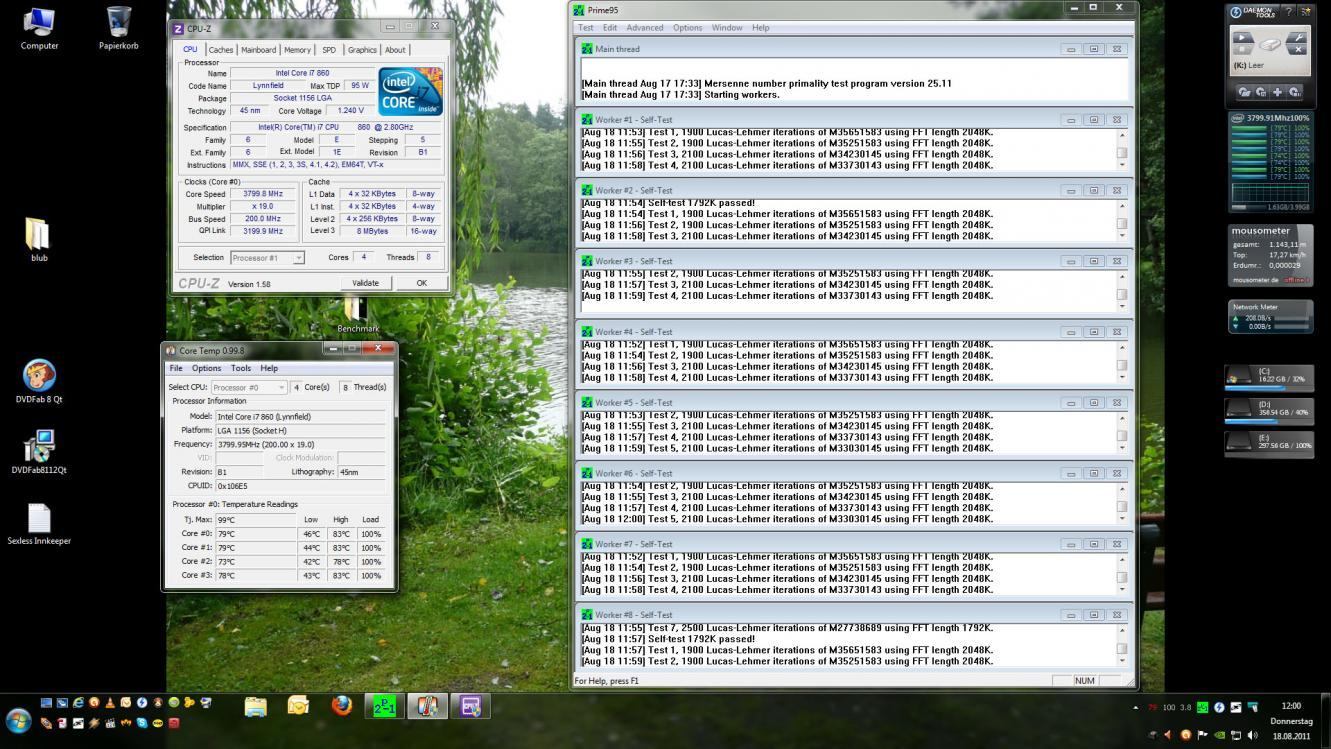This screenshot has width=1331, height=749.
Task: Click Worker #1 log scrollbar in Prime95
Action: pyautogui.click(x=1122, y=148)
